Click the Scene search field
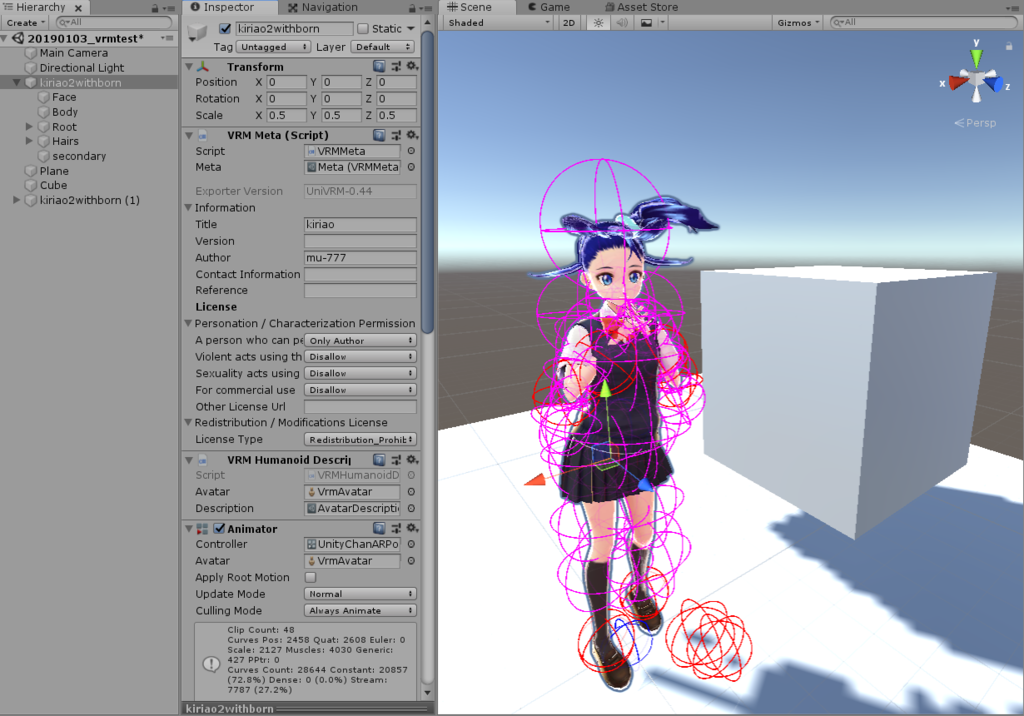This screenshot has height=716, width=1024. click(x=923, y=22)
